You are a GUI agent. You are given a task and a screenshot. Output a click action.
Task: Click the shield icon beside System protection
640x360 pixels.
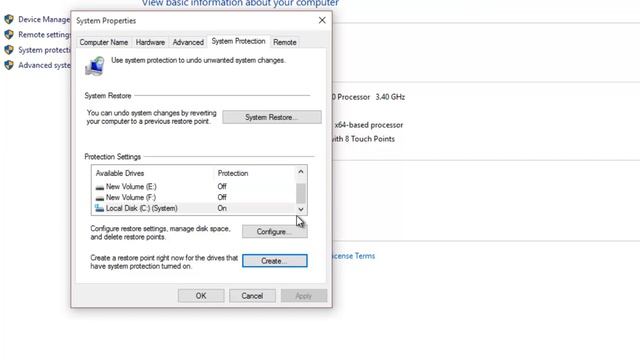(9, 50)
